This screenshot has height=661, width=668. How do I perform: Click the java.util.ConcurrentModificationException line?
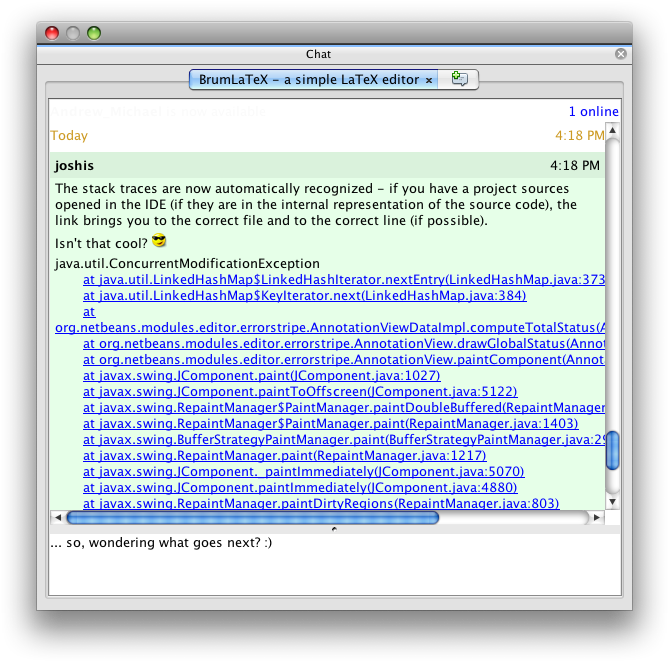click(187, 264)
